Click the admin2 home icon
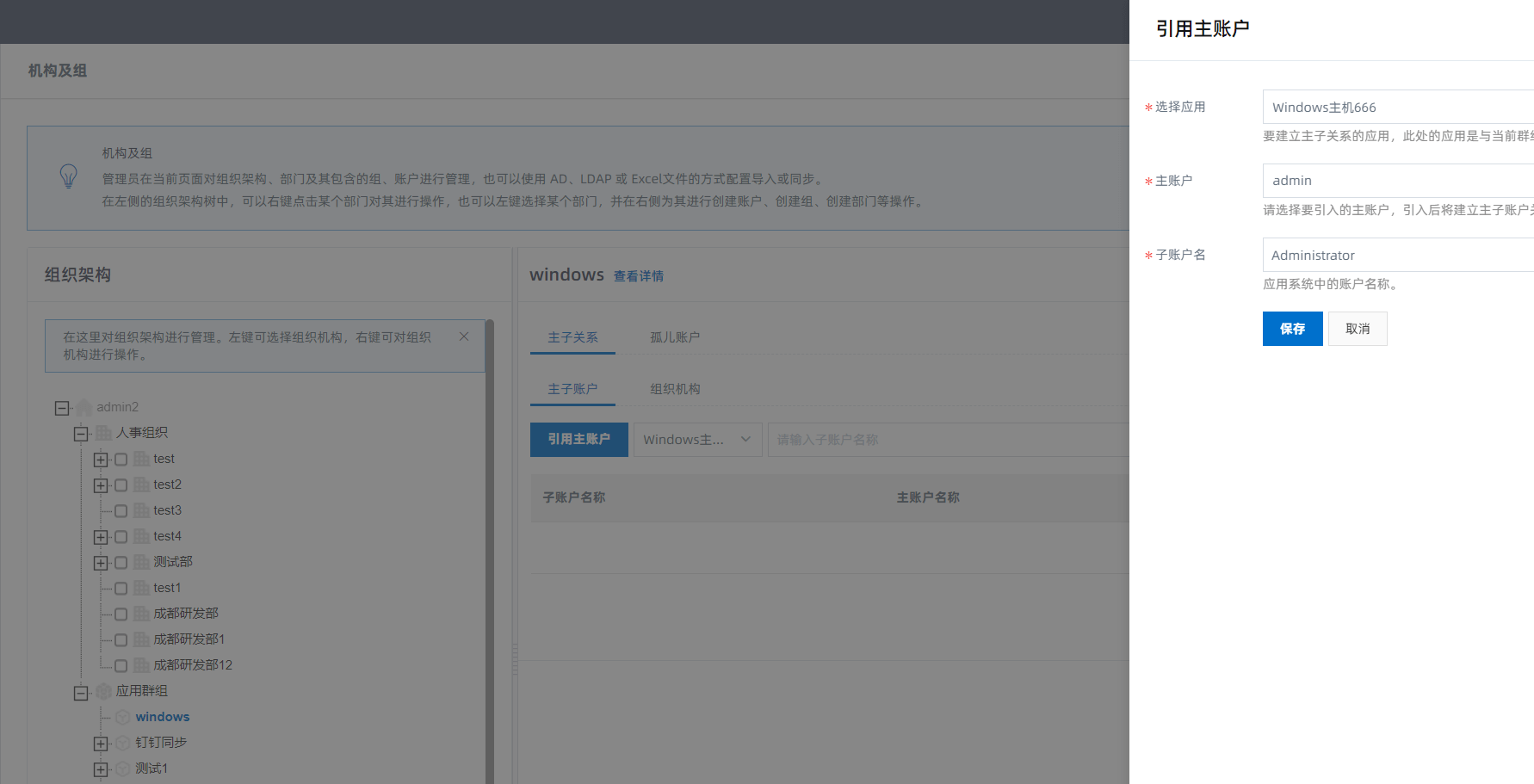This screenshot has height=784, width=1534. point(84,407)
